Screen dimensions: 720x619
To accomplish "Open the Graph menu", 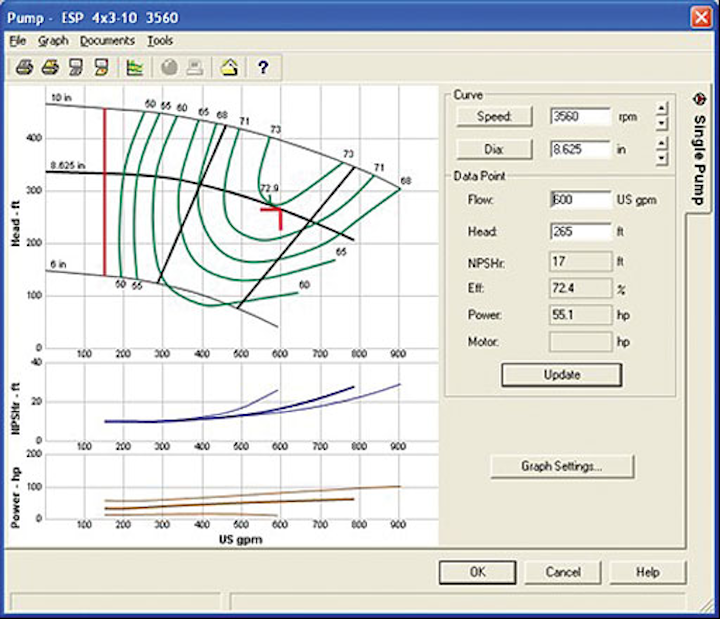I will tap(53, 41).
